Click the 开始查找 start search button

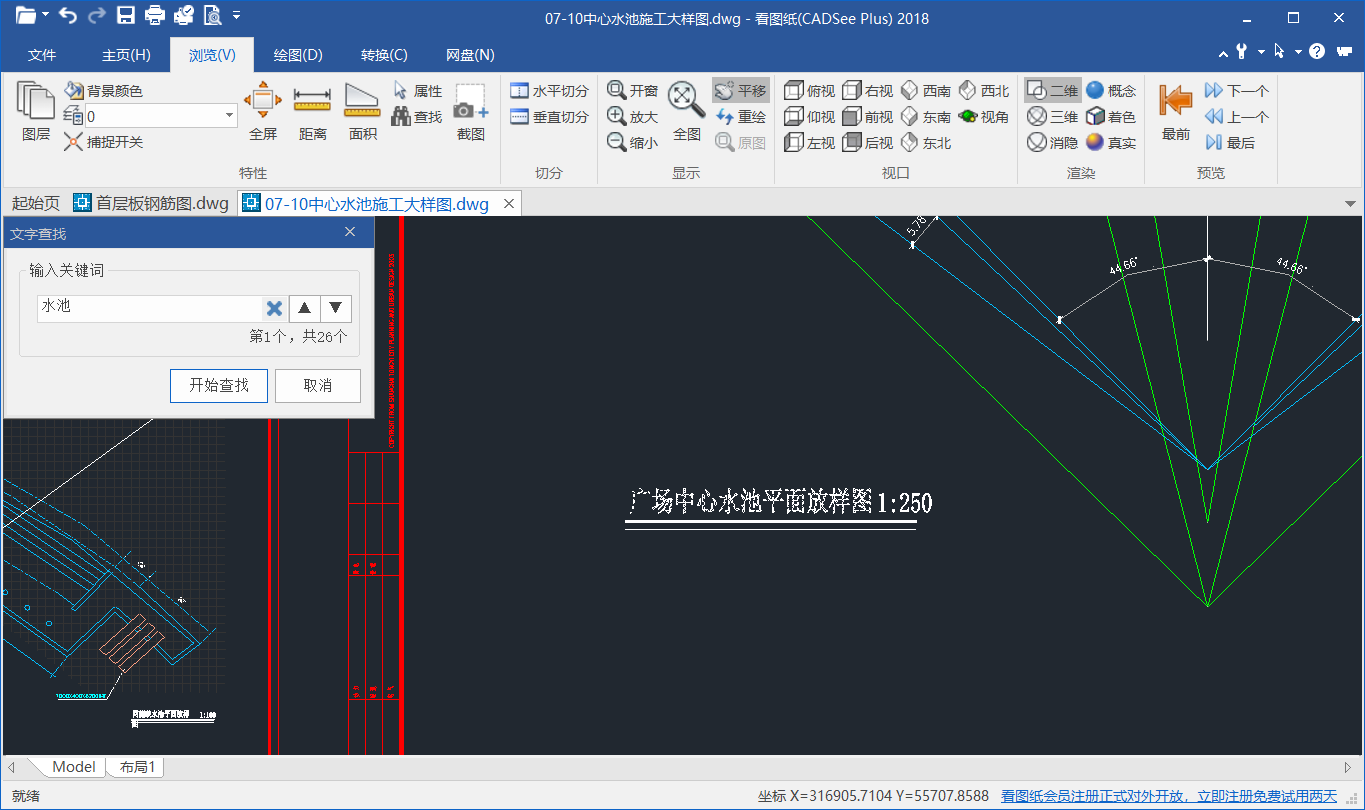coord(219,385)
